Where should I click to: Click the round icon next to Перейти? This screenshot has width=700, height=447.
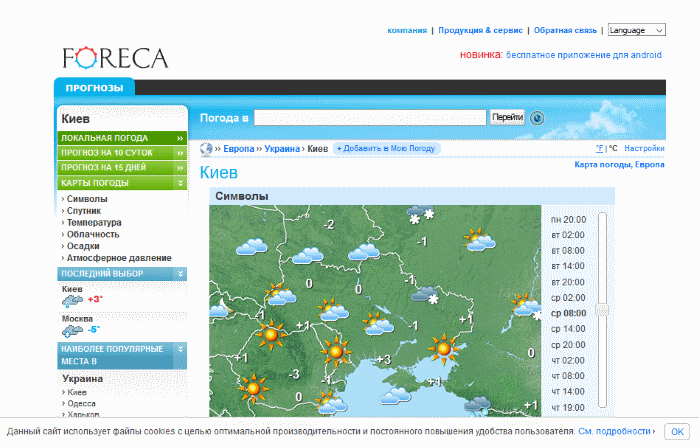click(537, 118)
